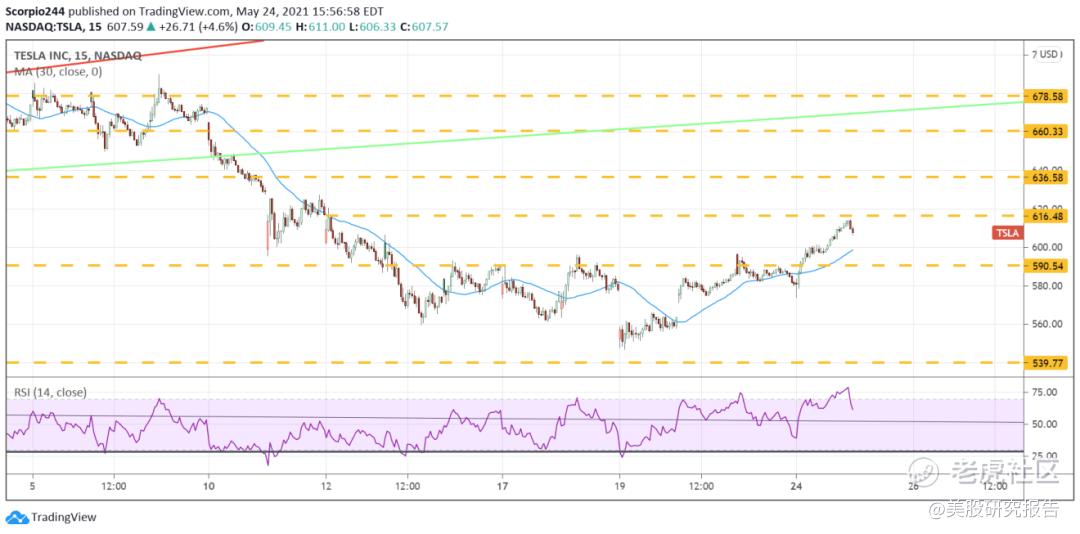
Task: Click the MA (30, close, 0) indicator legend
Action: coord(58,70)
